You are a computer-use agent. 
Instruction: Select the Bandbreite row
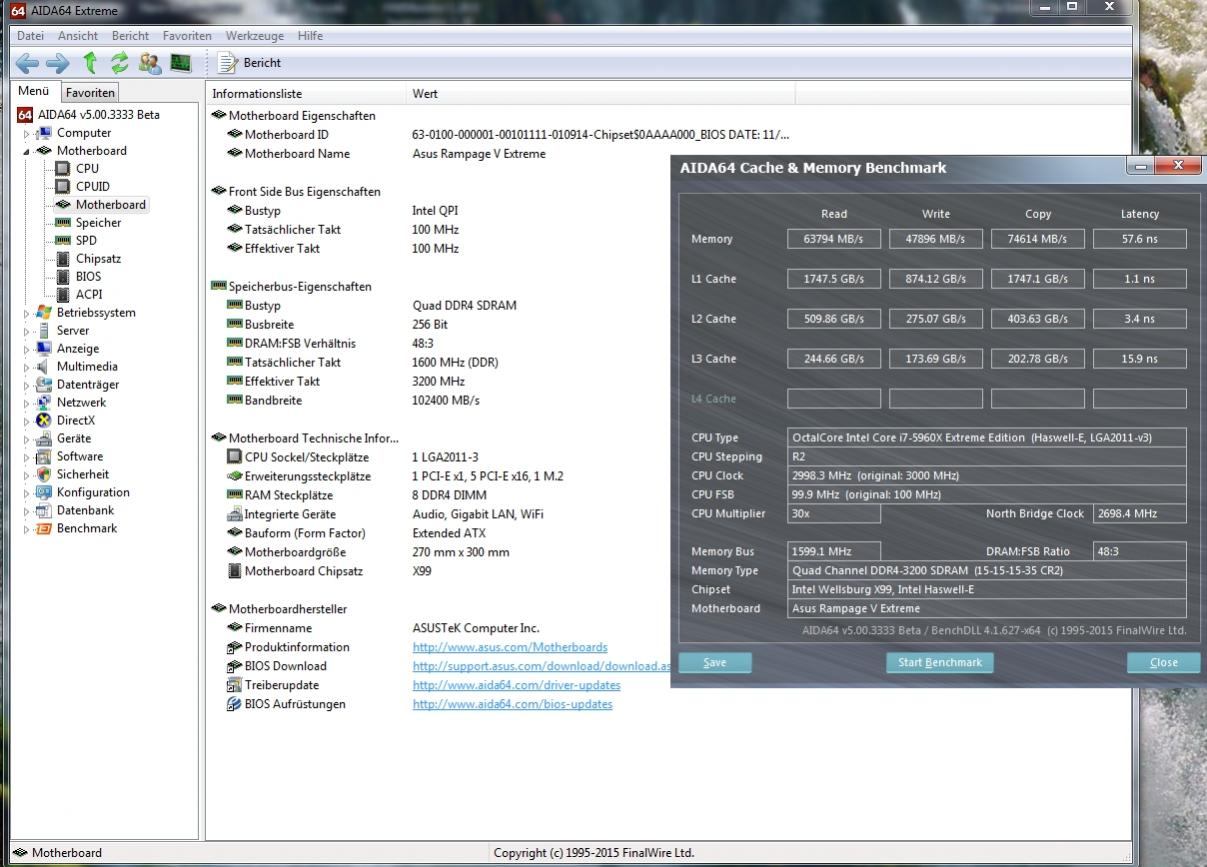pyautogui.click(x=439, y=400)
